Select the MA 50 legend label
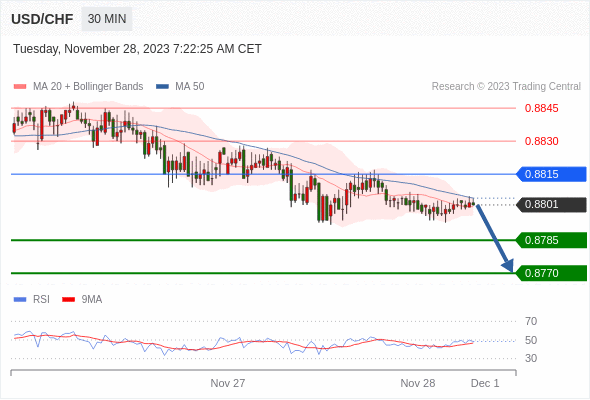Screen dimensions: 590x400 coord(190,87)
